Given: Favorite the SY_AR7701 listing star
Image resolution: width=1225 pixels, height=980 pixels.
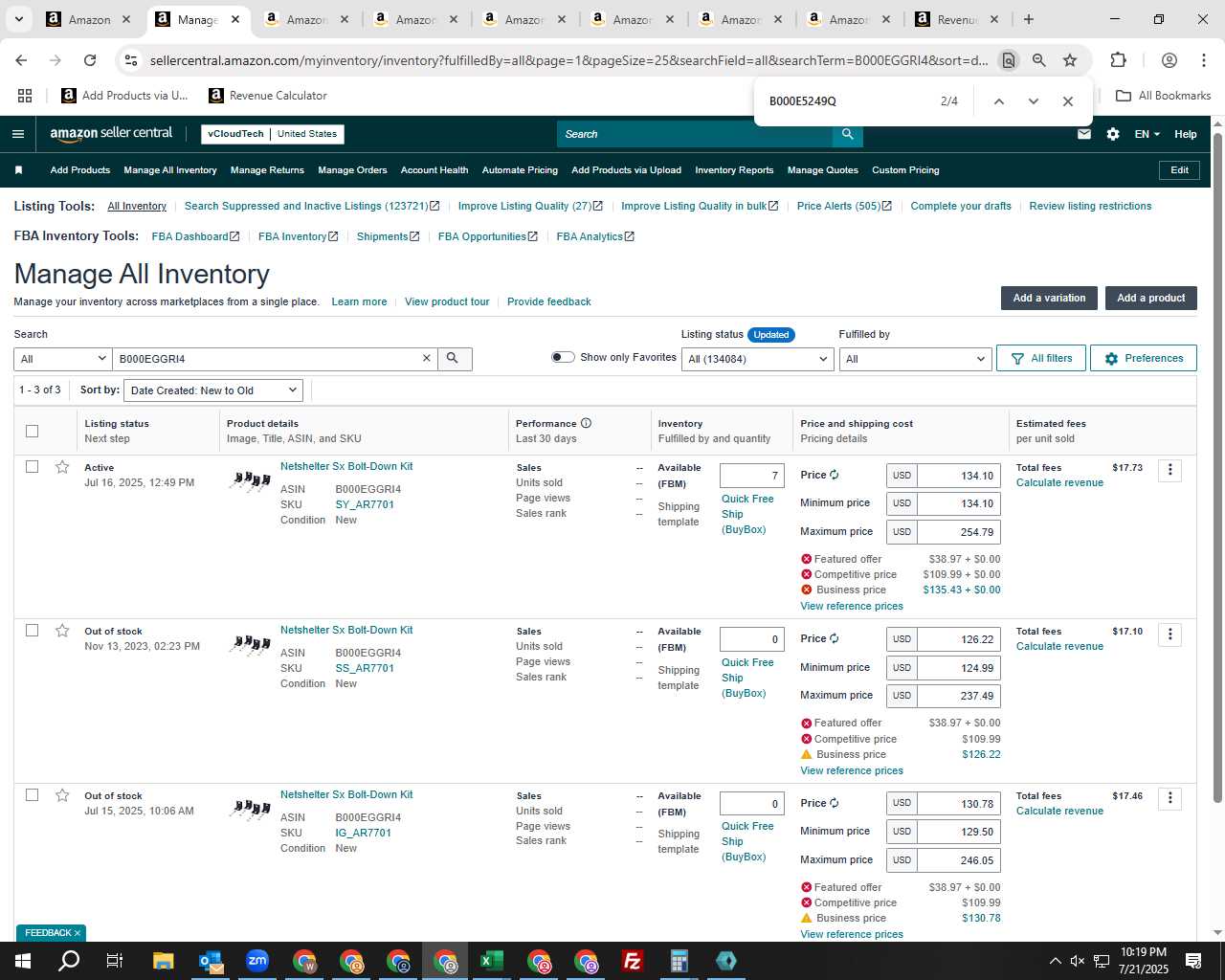Looking at the screenshot, I should click(62, 467).
